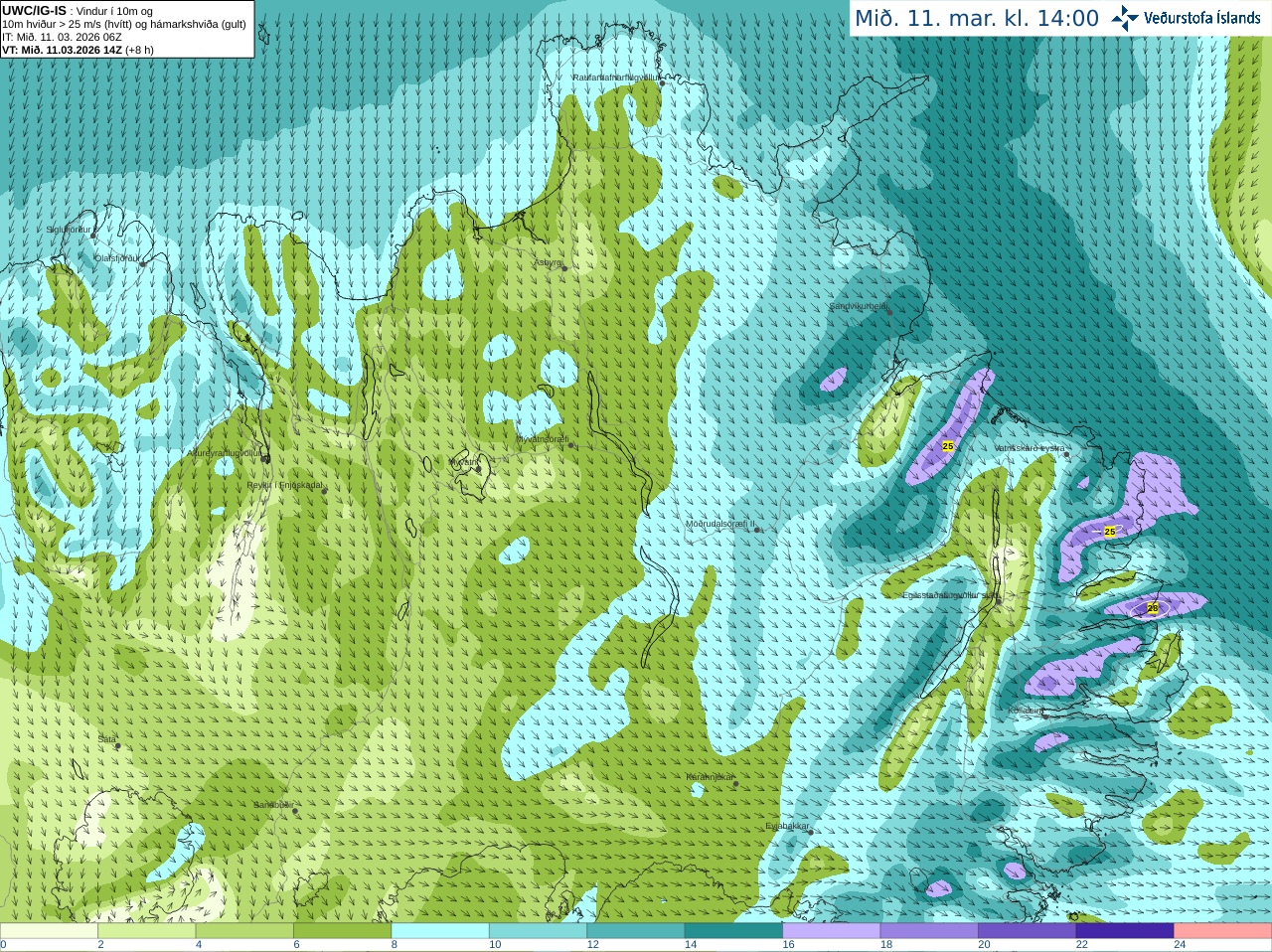The width and height of the screenshot is (1272, 952).
Task: Click the Sáta station marker dot
Action: pos(117,745)
